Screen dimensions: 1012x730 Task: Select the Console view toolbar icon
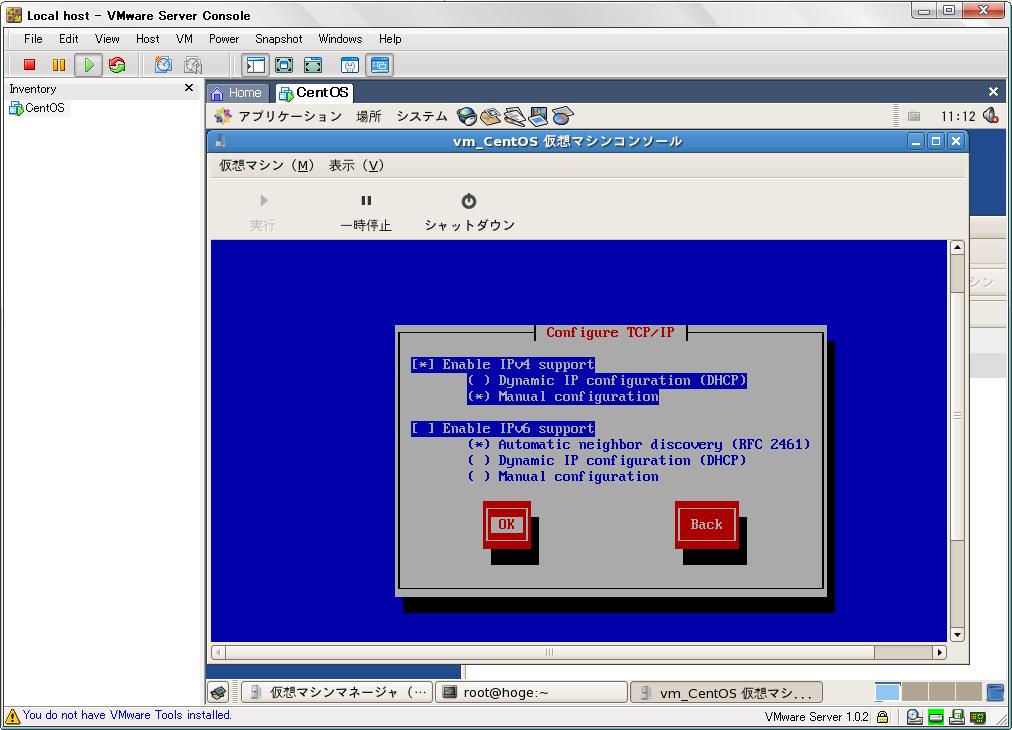click(x=380, y=65)
